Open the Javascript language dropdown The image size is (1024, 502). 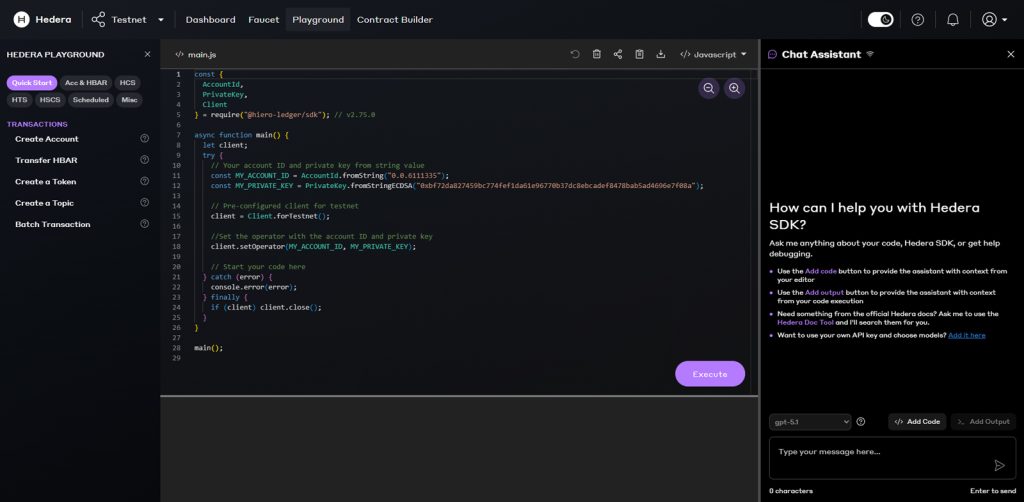coord(713,54)
